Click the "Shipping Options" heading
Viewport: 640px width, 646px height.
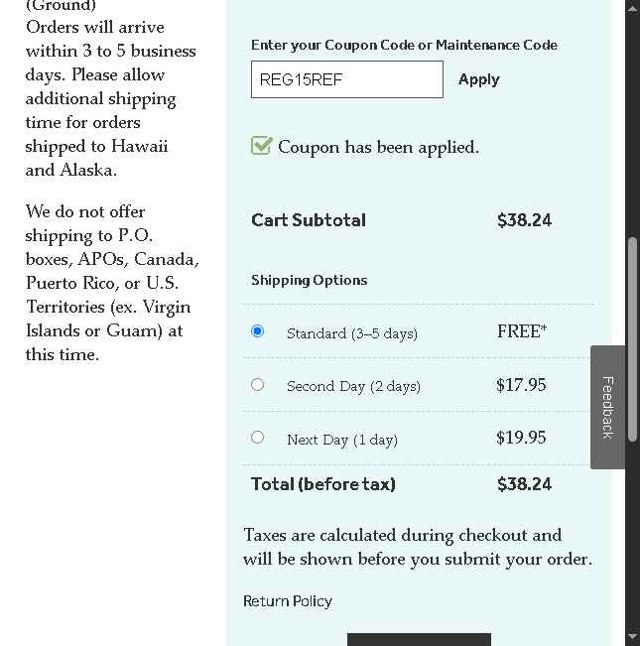point(309,280)
